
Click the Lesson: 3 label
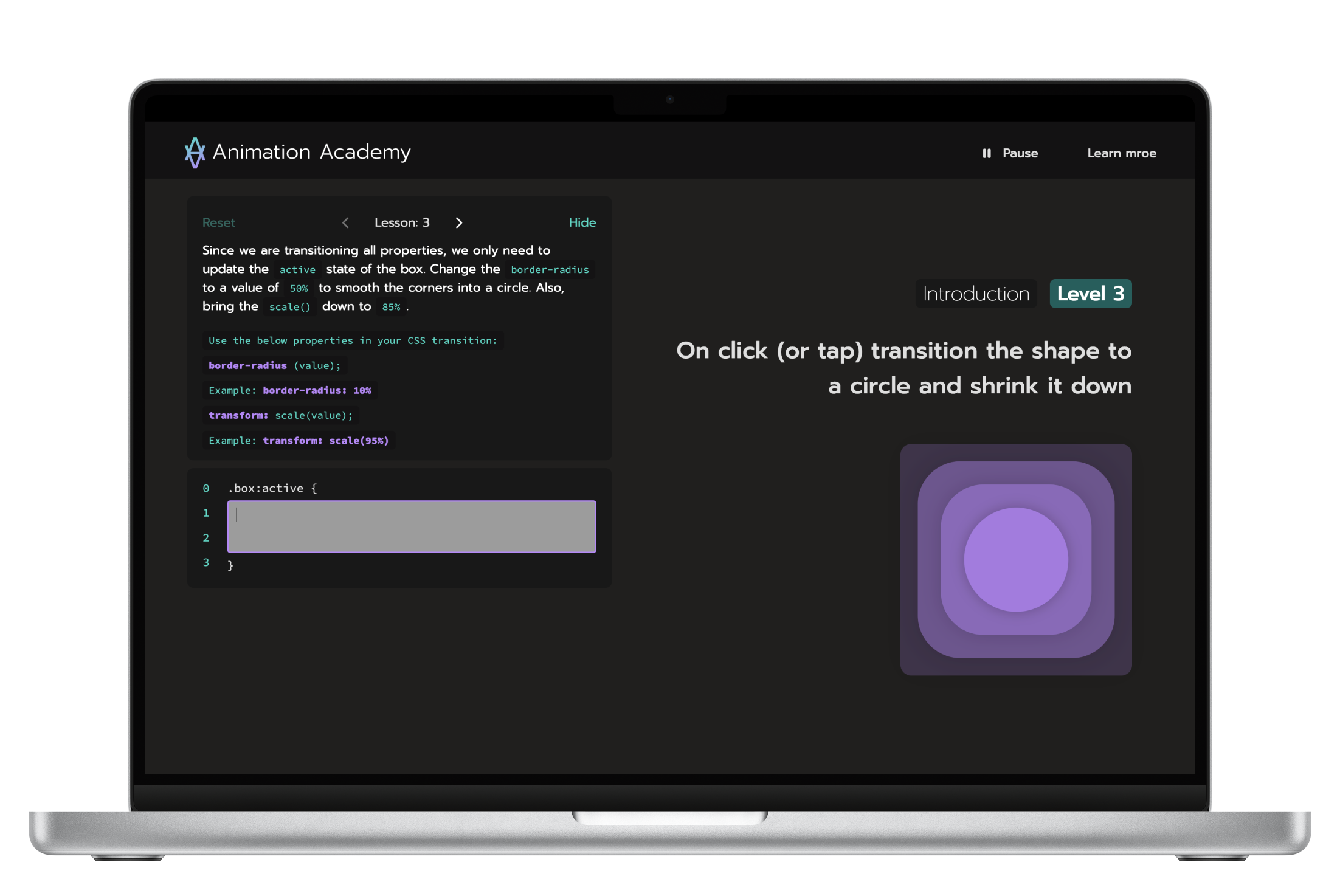pos(401,223)
